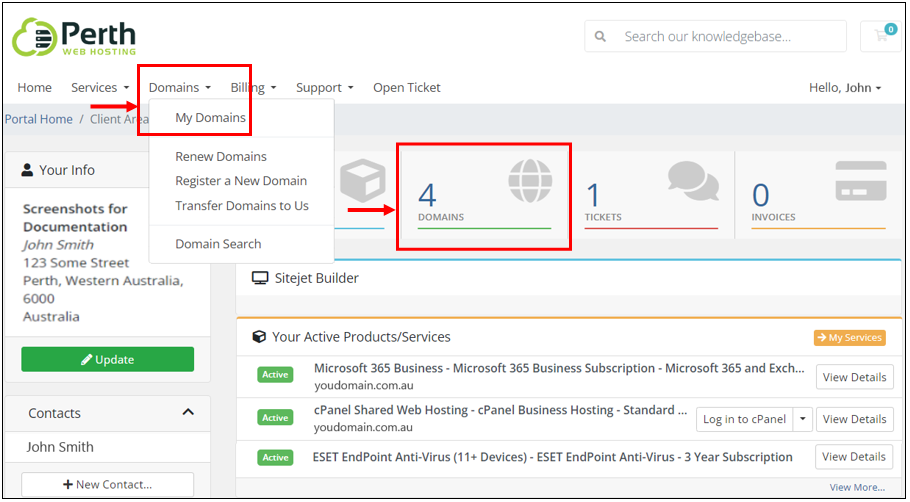This screenshot has height=502, width=910.
Task: Click into the knowledgebase search field
Action: pos(716,37)
